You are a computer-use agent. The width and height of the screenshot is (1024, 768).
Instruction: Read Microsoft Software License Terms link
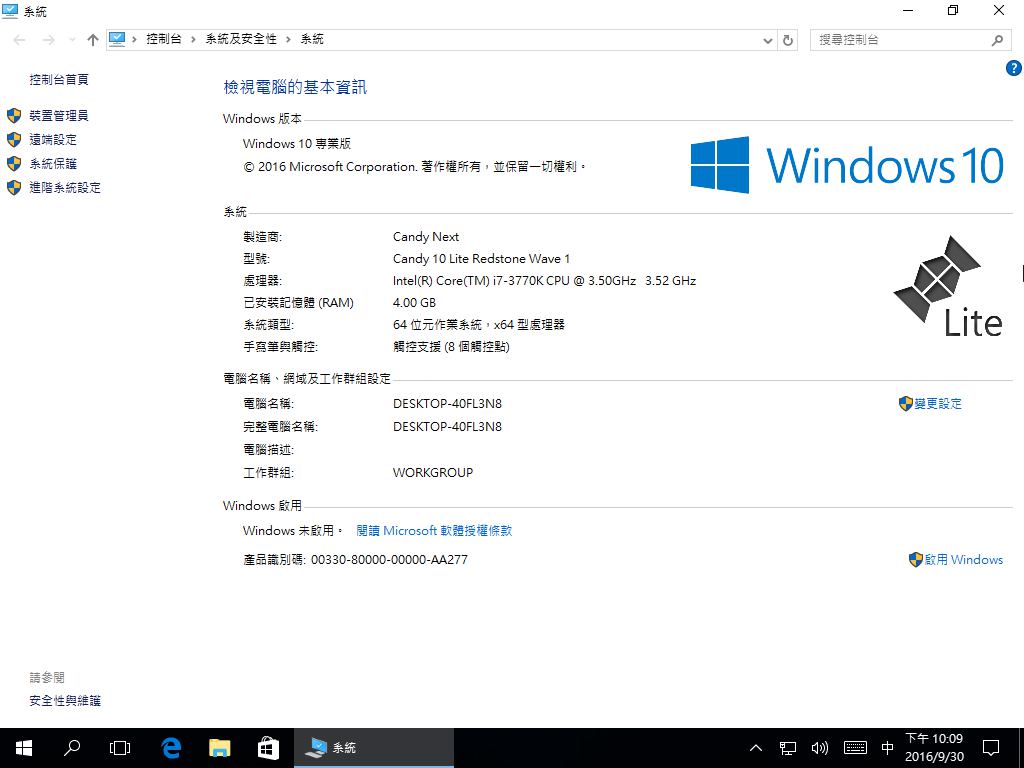tap(434, 531)
